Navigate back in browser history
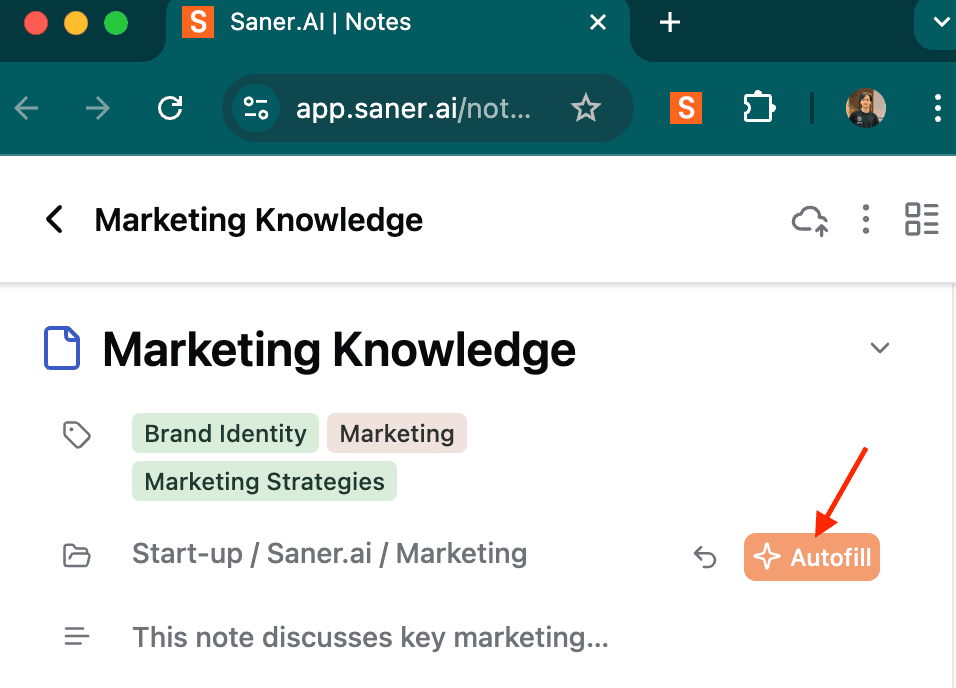Image resolution: width=956 pixels, height=688 pixels. 26,108
